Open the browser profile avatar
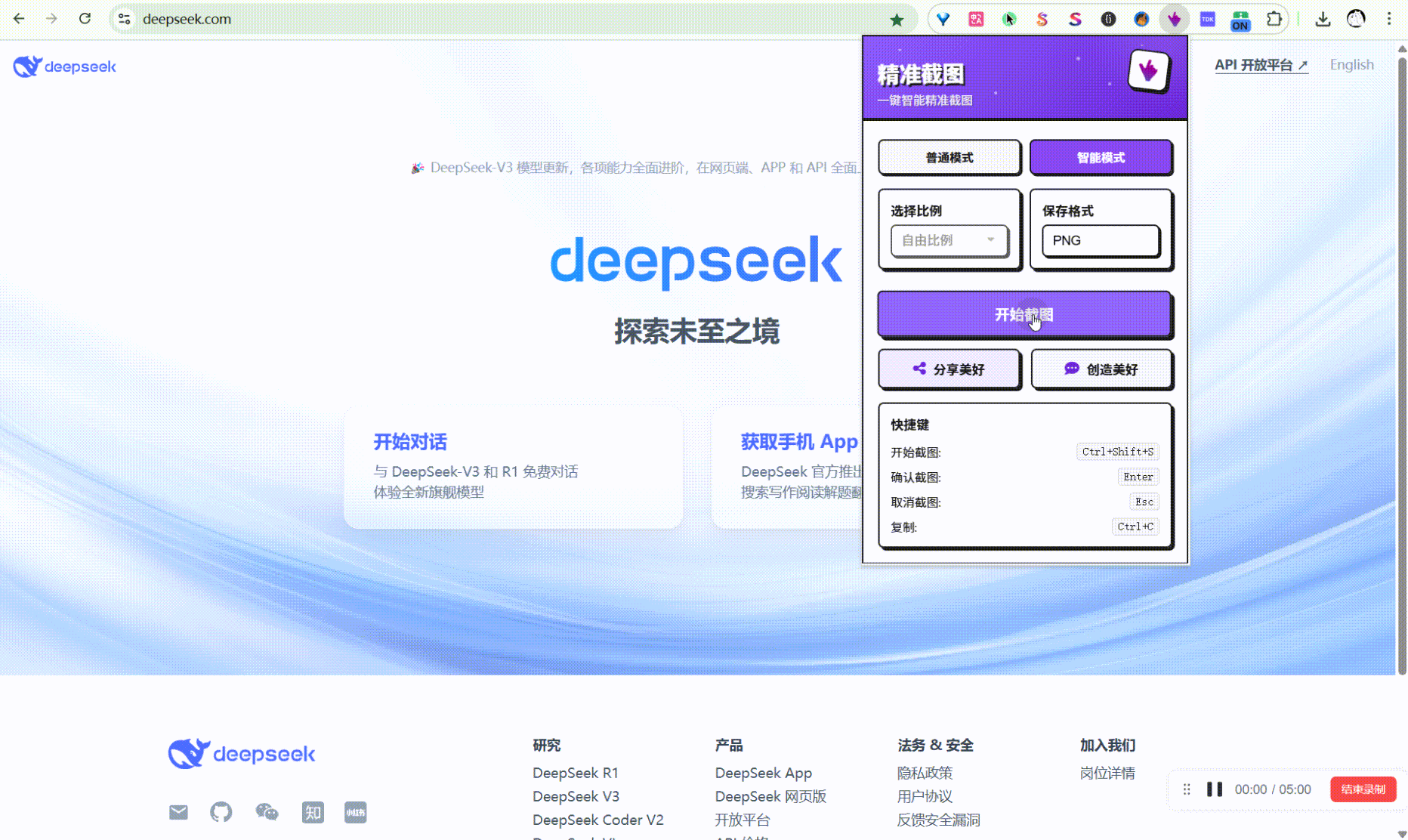The height and width of the screenshot is (840, 1408). [1356, 19]
